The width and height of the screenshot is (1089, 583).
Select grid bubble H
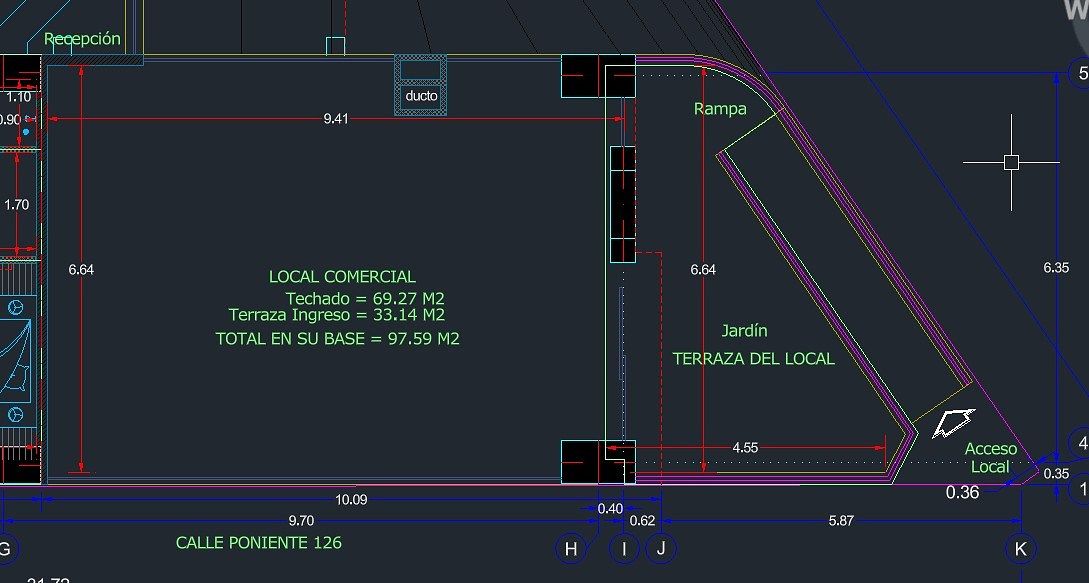pos(570,548)
